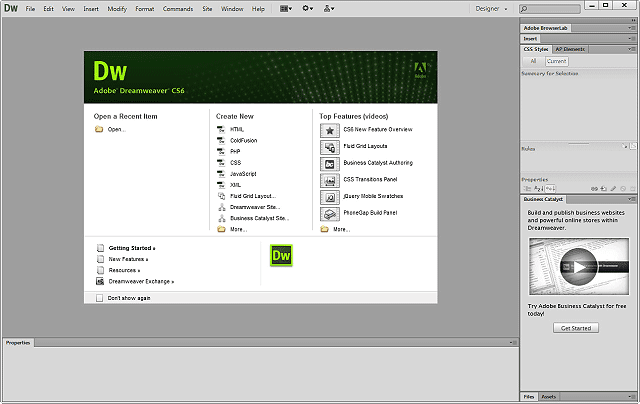Check the Don't show again box
Image resolution: width=640 pixels, height=404 pixels.
pyautogui.click(x=99, y=298)
